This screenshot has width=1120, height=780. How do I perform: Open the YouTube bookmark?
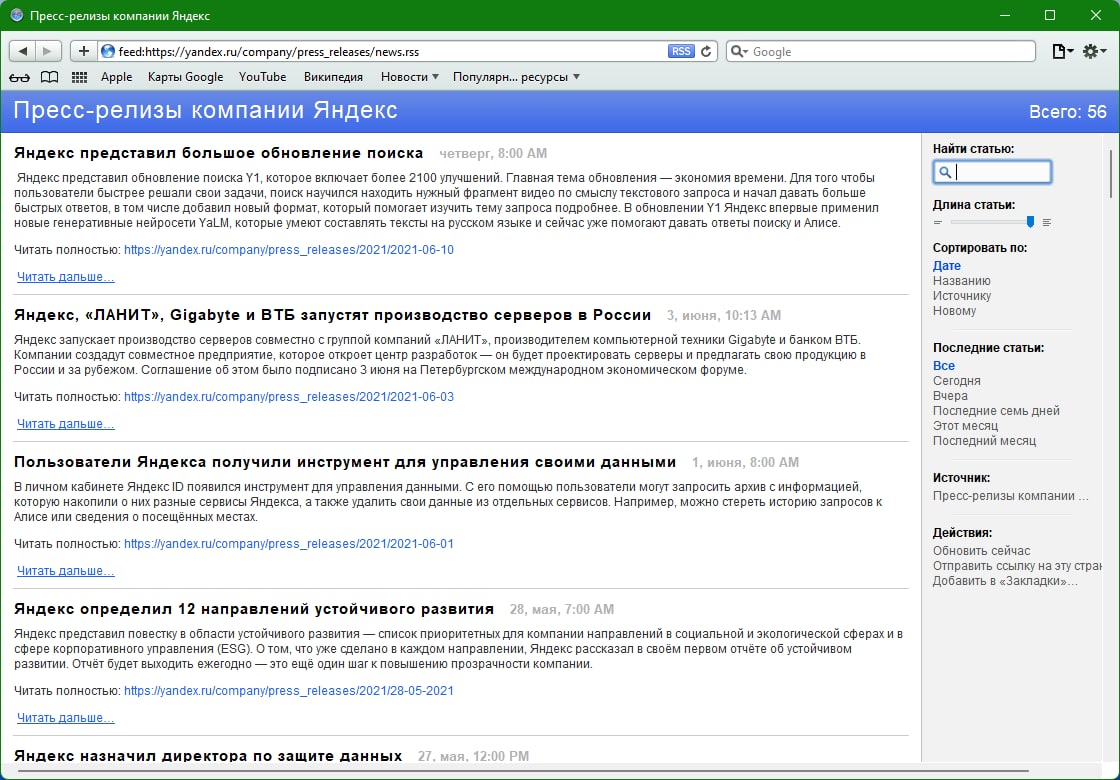coord(263,77)
